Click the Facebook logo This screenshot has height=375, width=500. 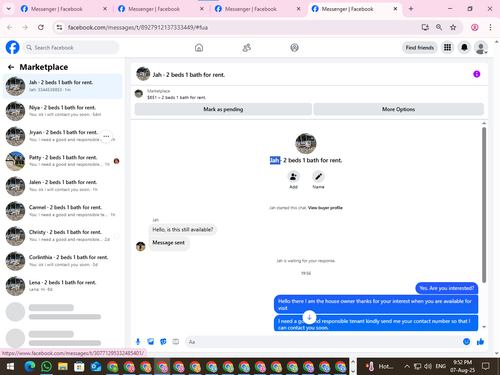click(x=13, y=47)
